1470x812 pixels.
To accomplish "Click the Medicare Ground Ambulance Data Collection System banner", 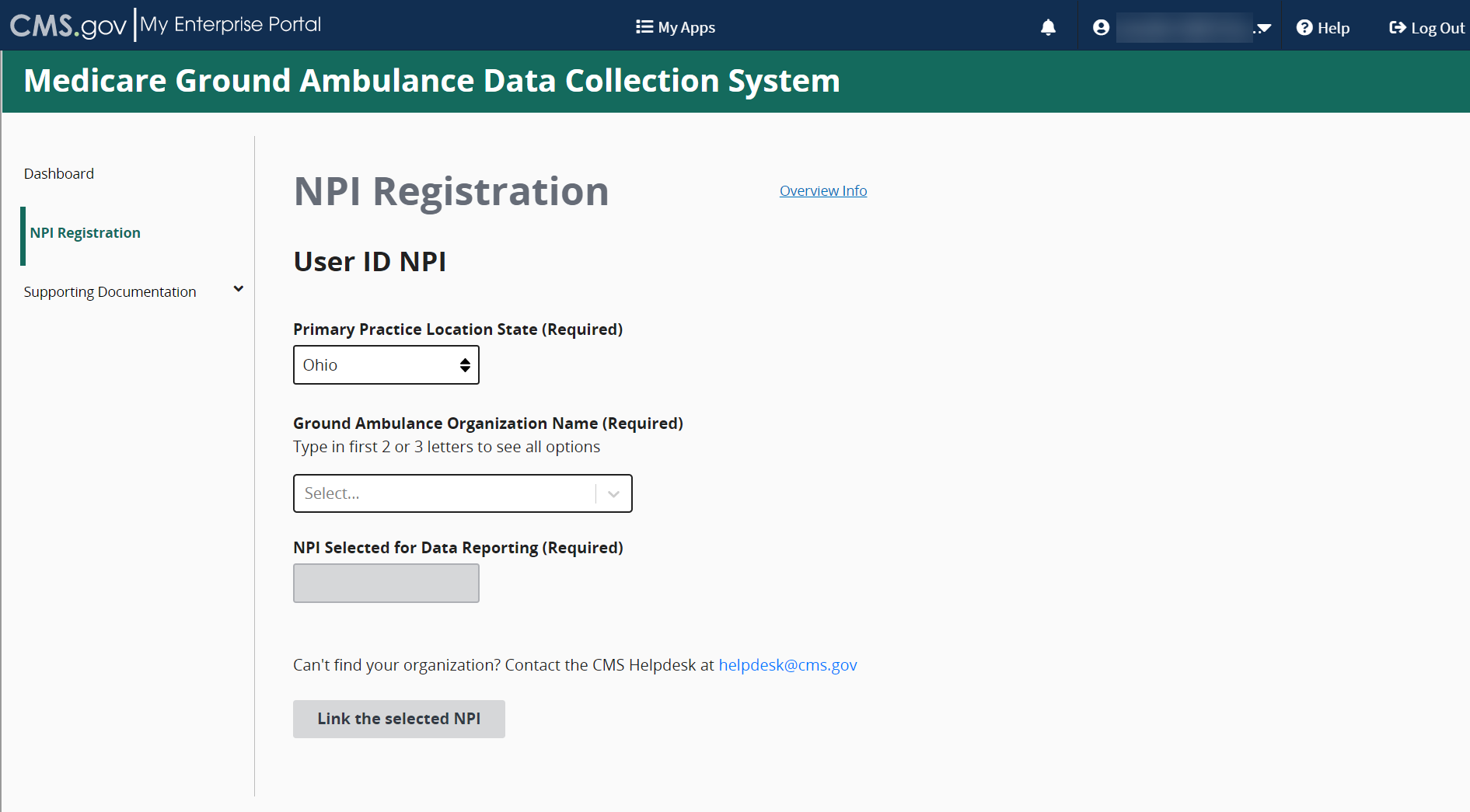I will [x=431, y=82].
